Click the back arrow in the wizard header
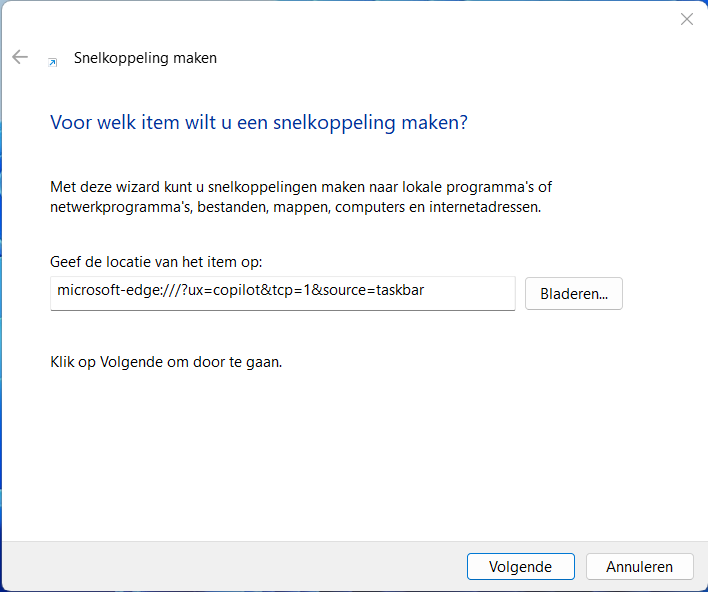Screen dimensions: 708x592 pos(20,57)
